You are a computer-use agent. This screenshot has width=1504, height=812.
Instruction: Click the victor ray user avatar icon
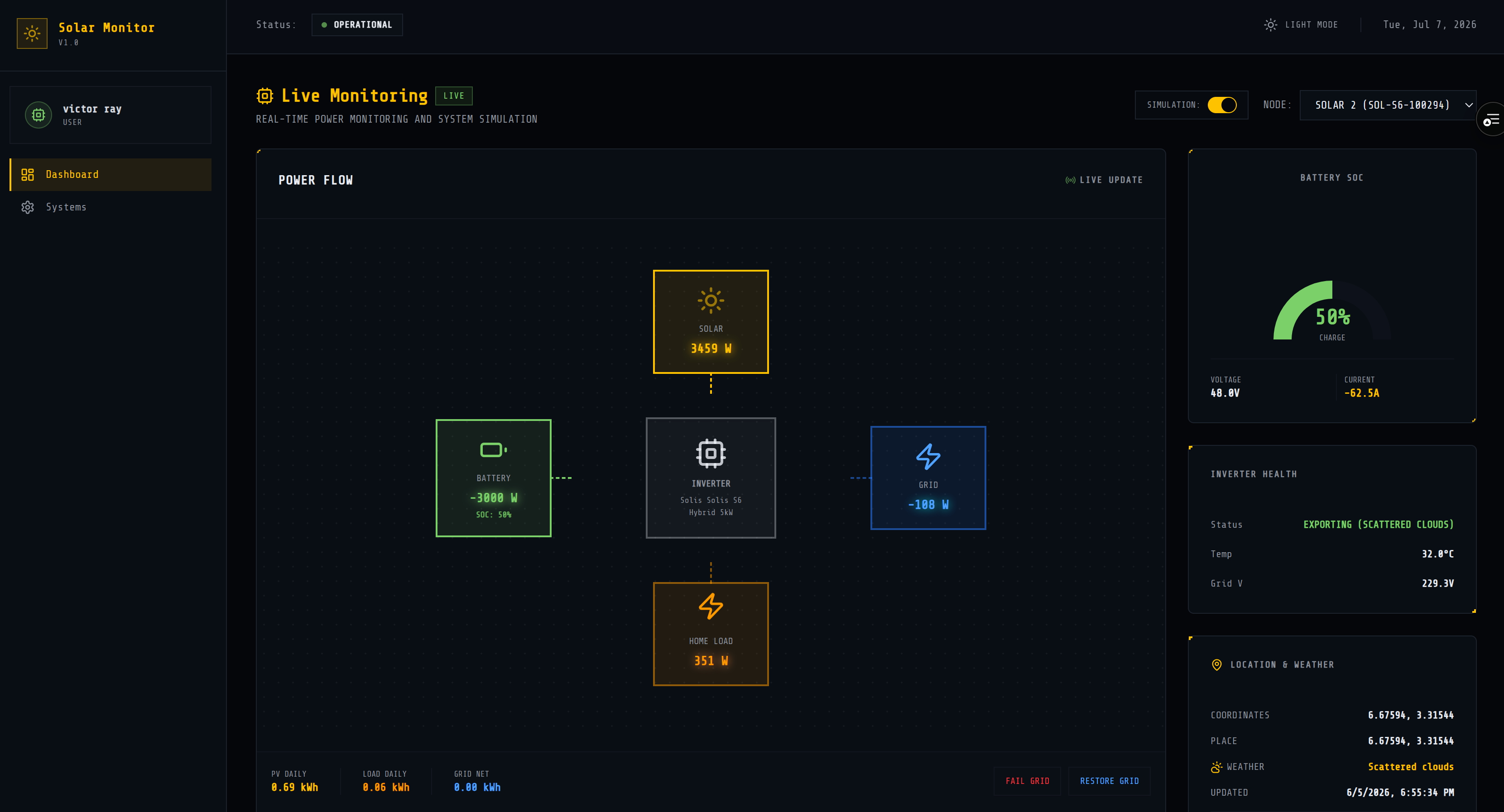coord(38,115)
